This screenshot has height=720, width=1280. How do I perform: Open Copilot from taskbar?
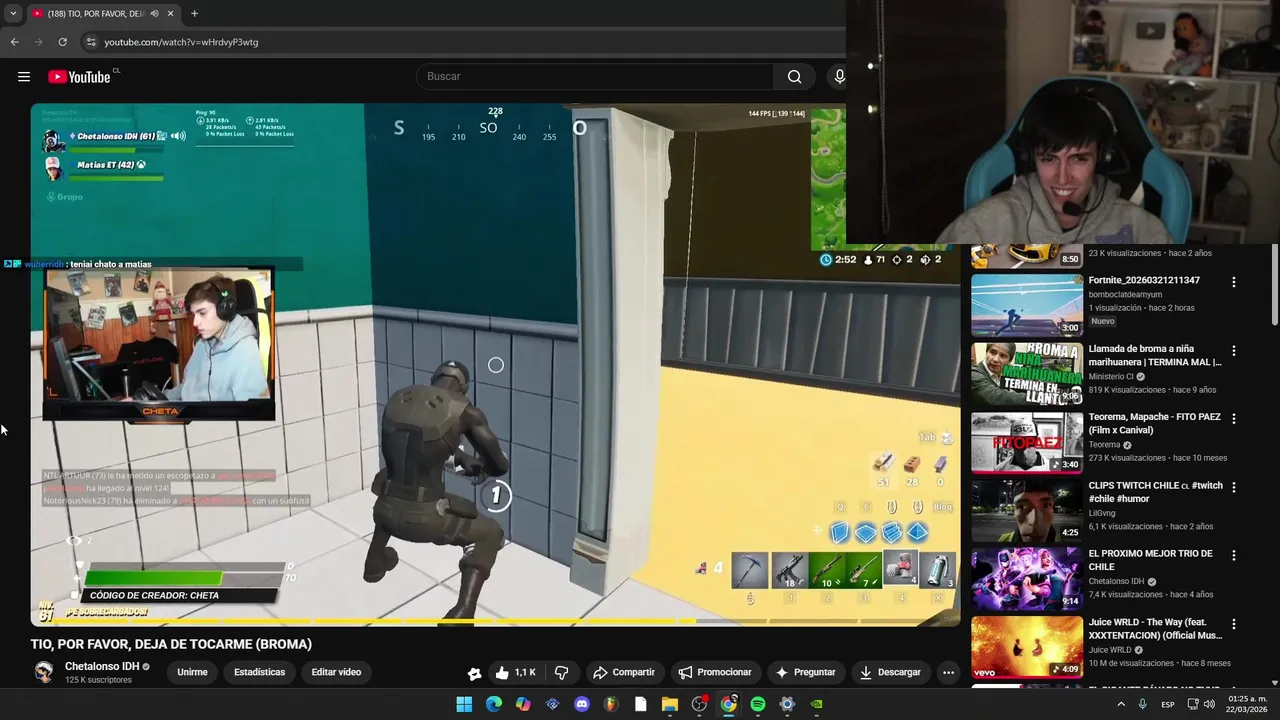pyautogui.click(x=523, y=704)
